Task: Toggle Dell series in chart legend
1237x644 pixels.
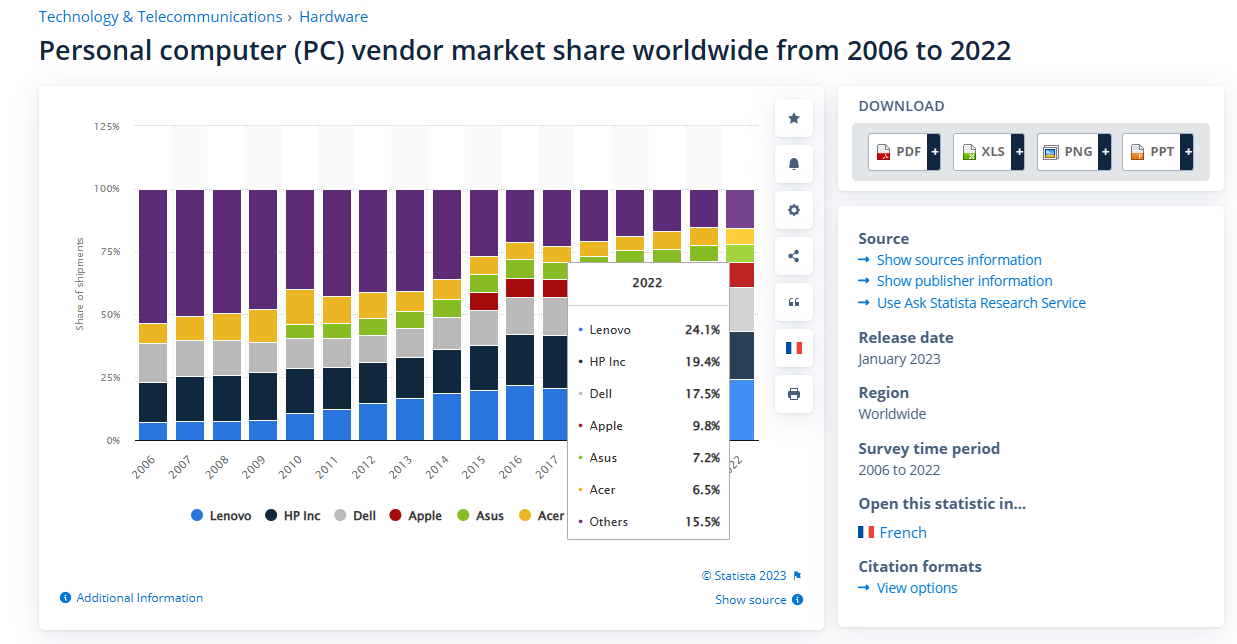Action: 355,516
